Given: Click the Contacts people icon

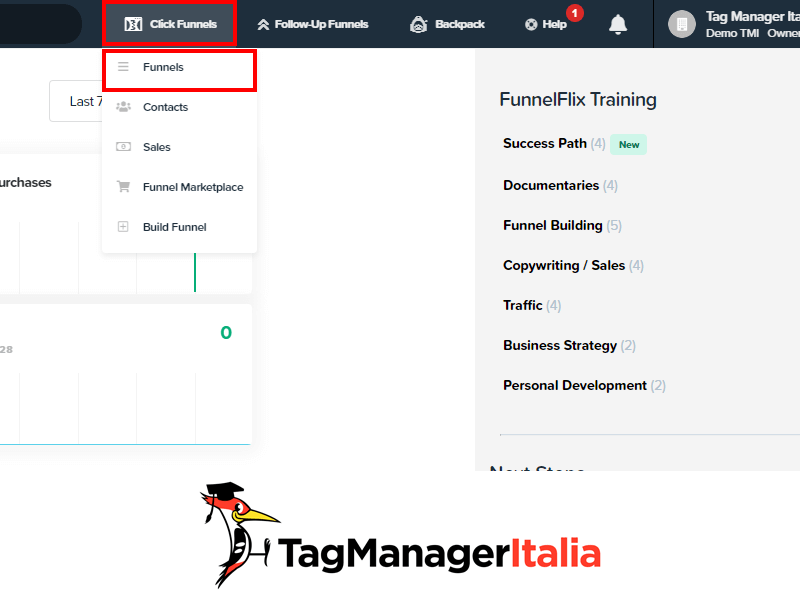Looking at the screenshot, I should point(123,107).
